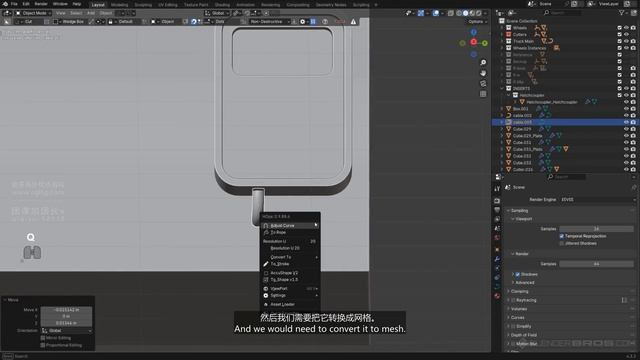This screenshot has height=360, width=640.
Task: Open the Blender logo menu
Action: [5, 4]
